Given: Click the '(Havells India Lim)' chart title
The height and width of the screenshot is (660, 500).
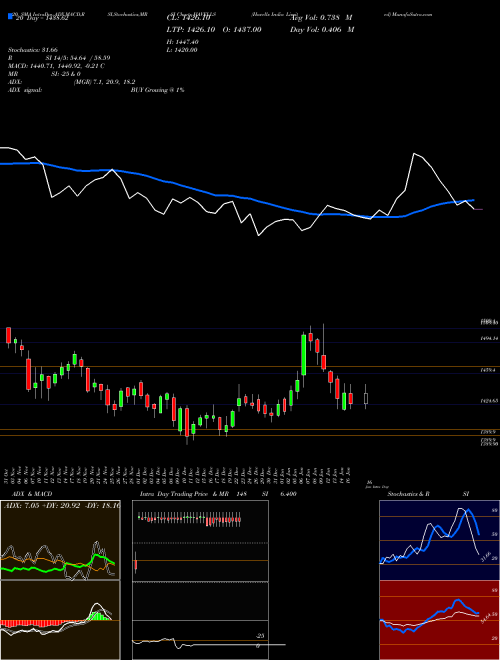Looking at the screenshot, I should tap(274, 14).
